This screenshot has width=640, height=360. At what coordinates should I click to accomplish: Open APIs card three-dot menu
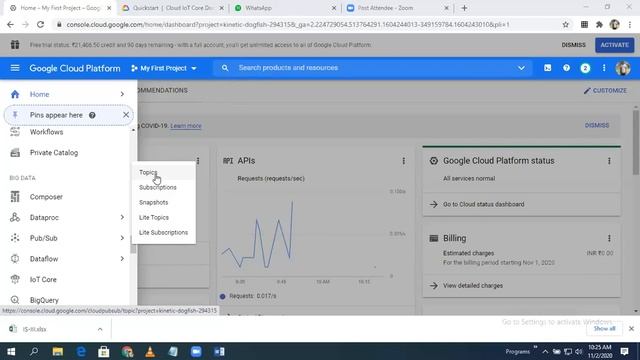[x=404, y=161]
